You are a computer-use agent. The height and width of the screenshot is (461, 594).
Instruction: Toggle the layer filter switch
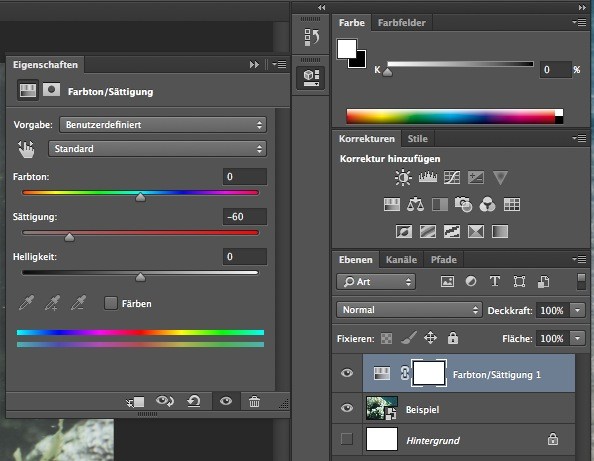[x=581, y=282]
